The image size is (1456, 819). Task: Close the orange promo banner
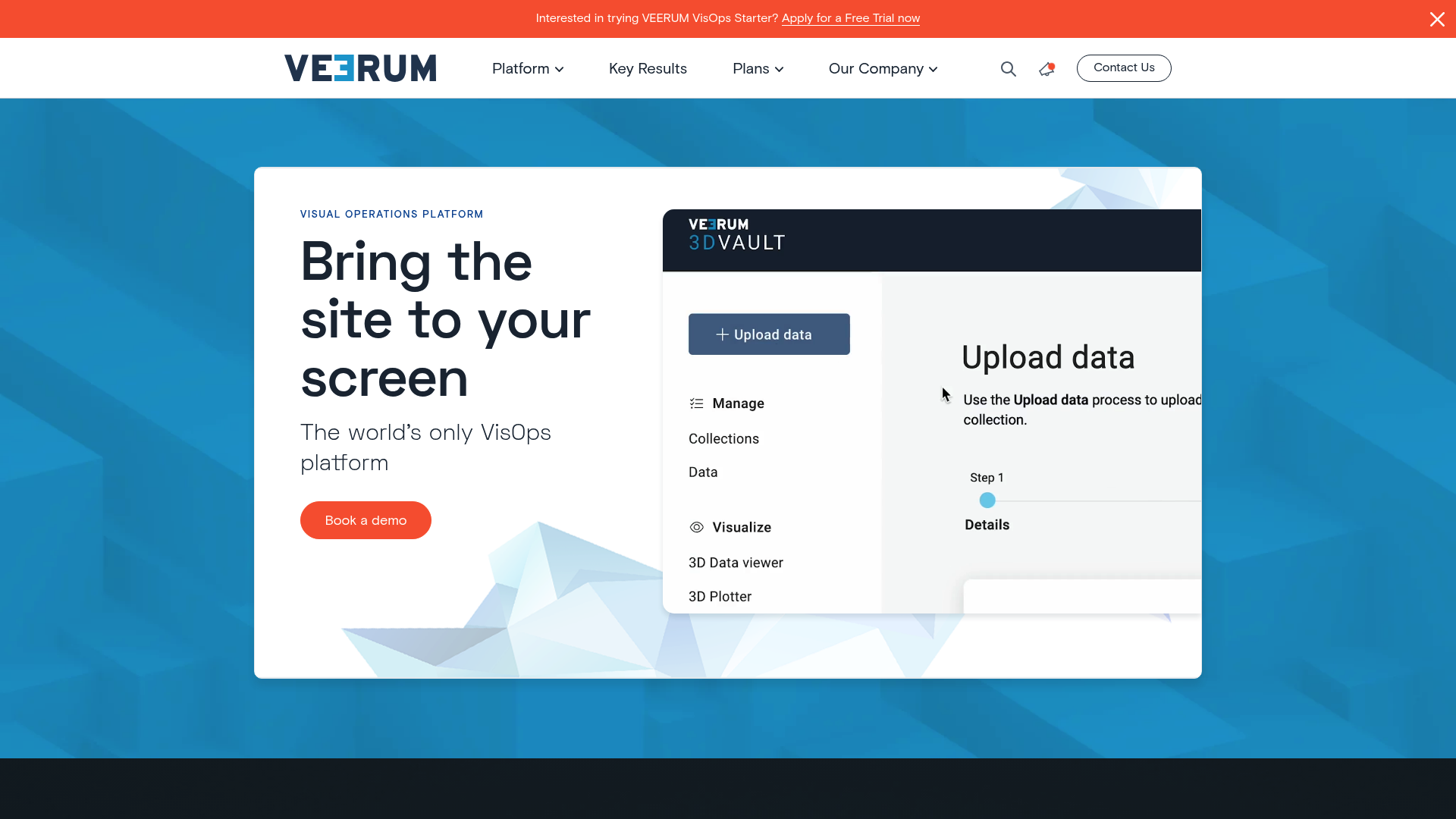click(1437, 19)
